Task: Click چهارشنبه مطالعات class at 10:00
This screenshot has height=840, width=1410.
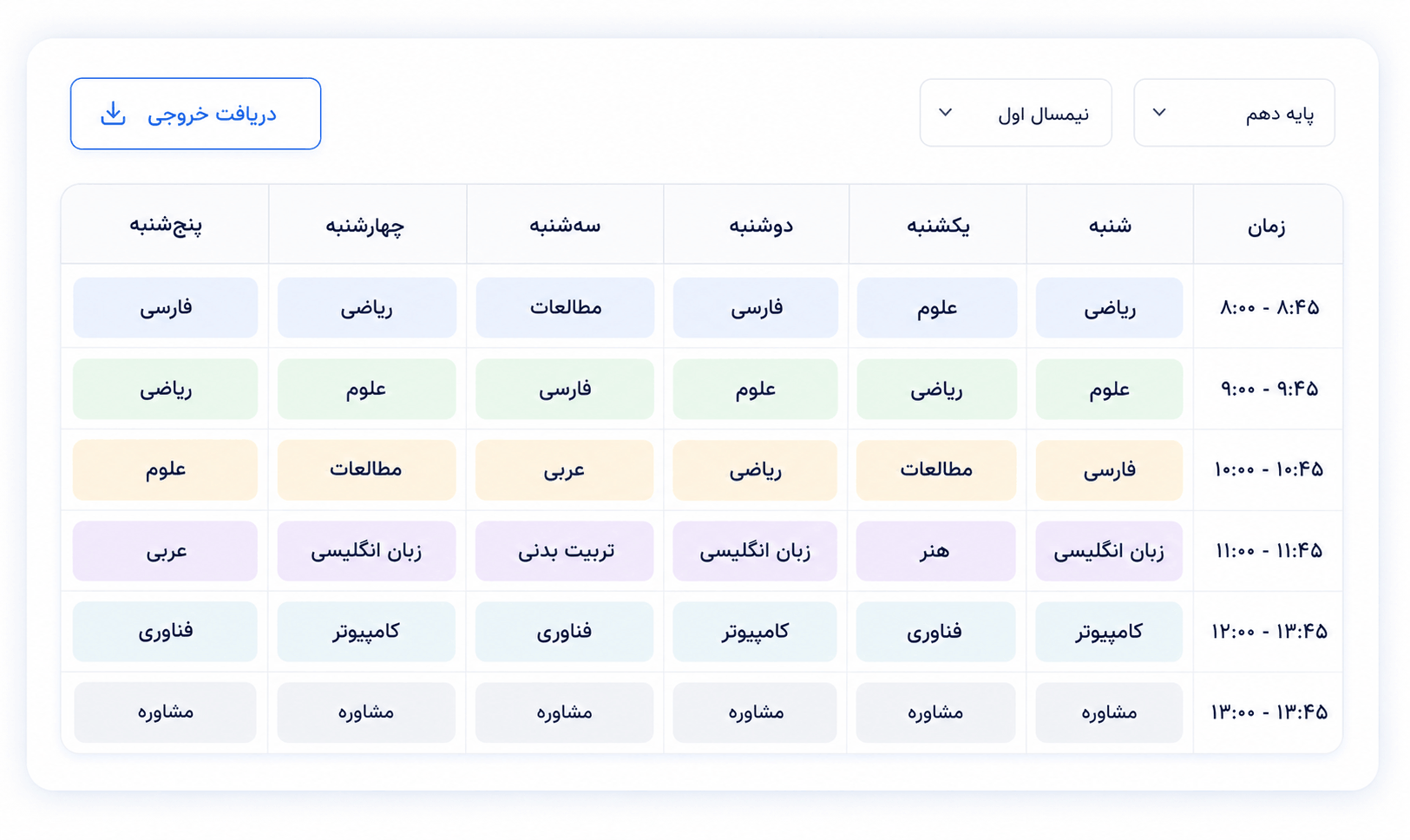Action: coord(366,469)
